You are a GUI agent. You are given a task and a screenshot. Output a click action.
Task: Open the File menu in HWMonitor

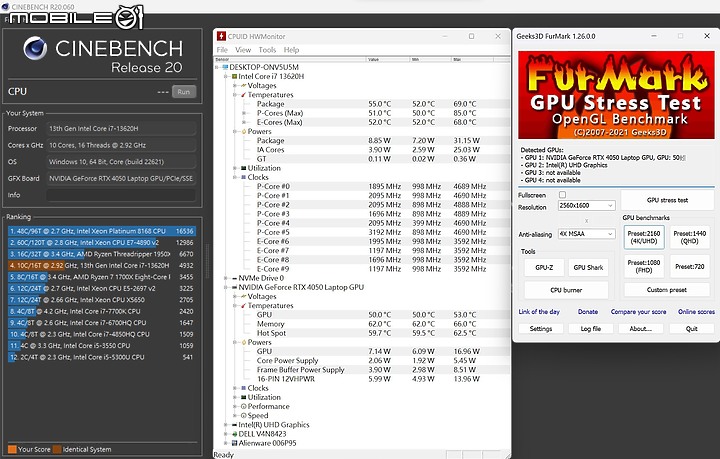click(222, 50)
